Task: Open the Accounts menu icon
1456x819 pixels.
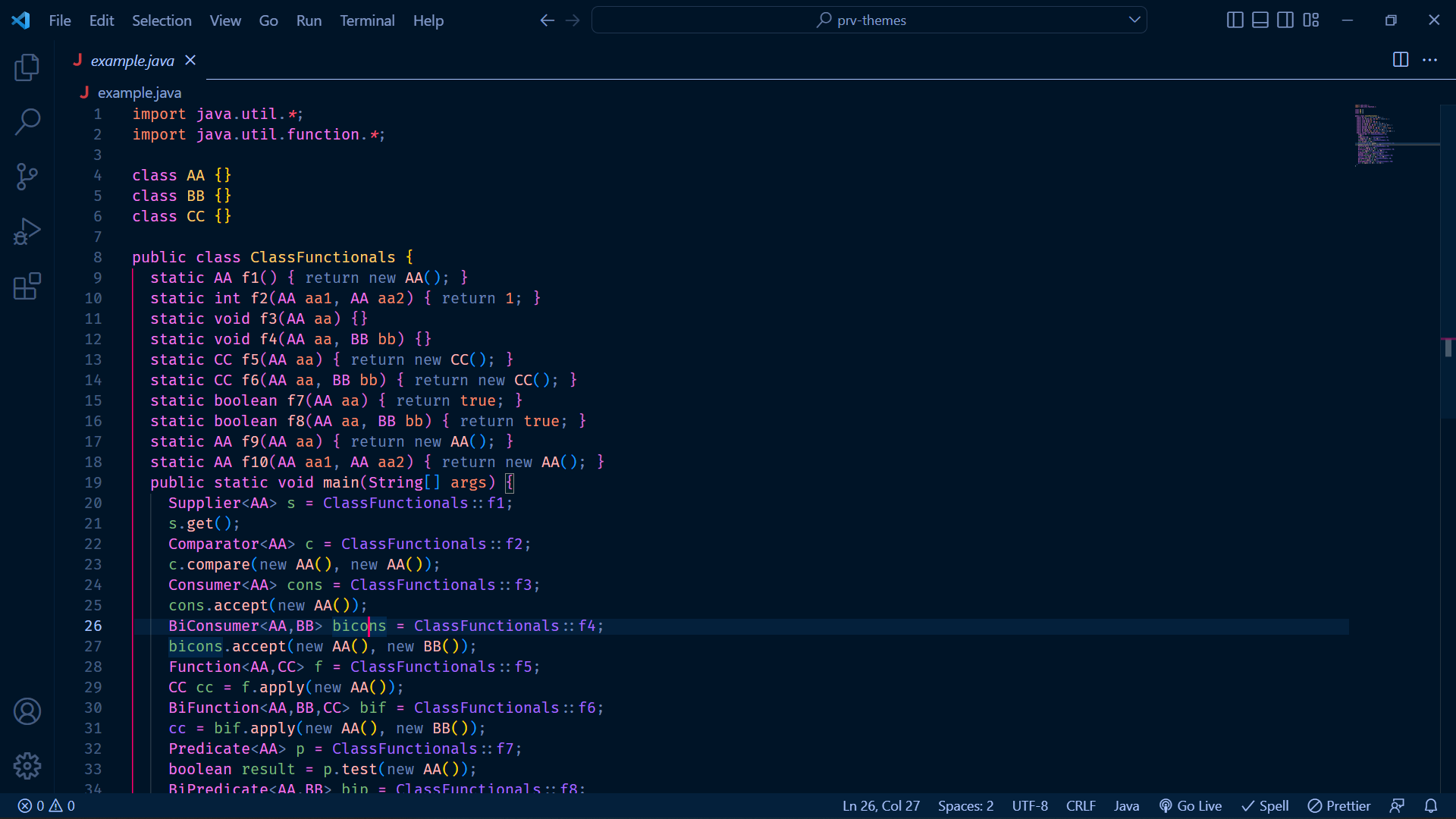Action: click(x=27, y=711)
